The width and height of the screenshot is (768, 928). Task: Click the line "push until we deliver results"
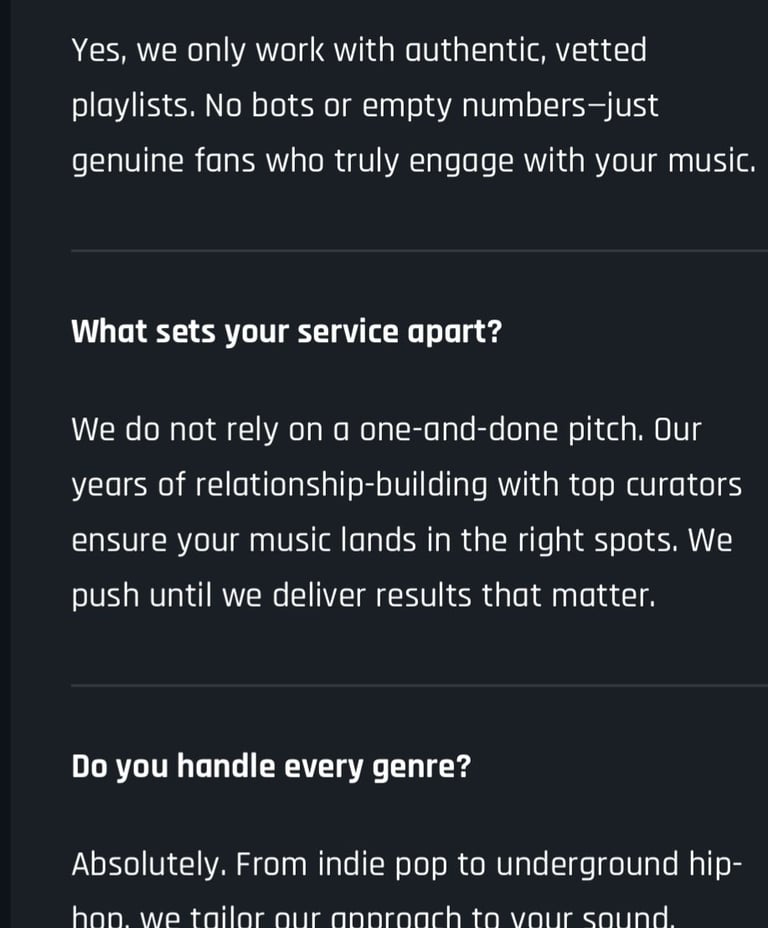[x=362, y=596]
